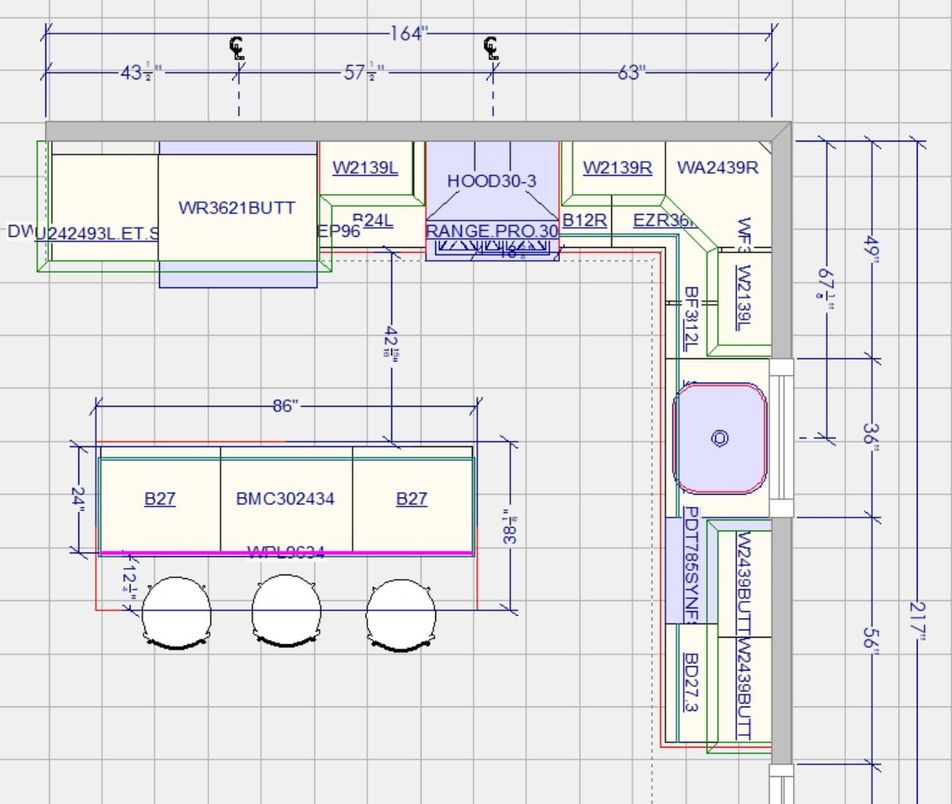This screenshot has width=952, height=804.
Task: Select the left bar stool at the island
Action: tap(176, 611)
